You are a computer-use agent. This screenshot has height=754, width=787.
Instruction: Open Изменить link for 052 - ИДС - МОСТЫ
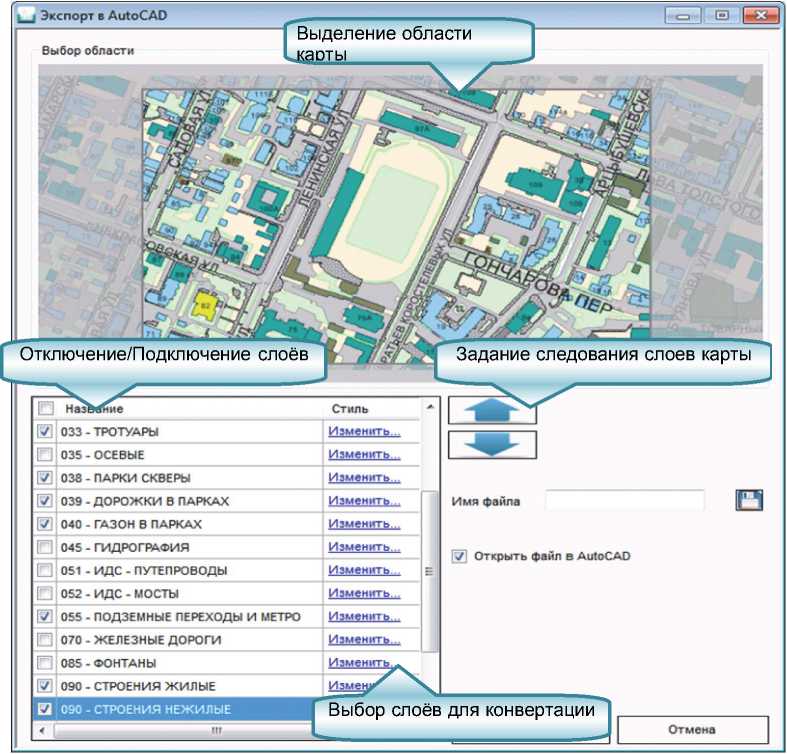tap(364, 593)
